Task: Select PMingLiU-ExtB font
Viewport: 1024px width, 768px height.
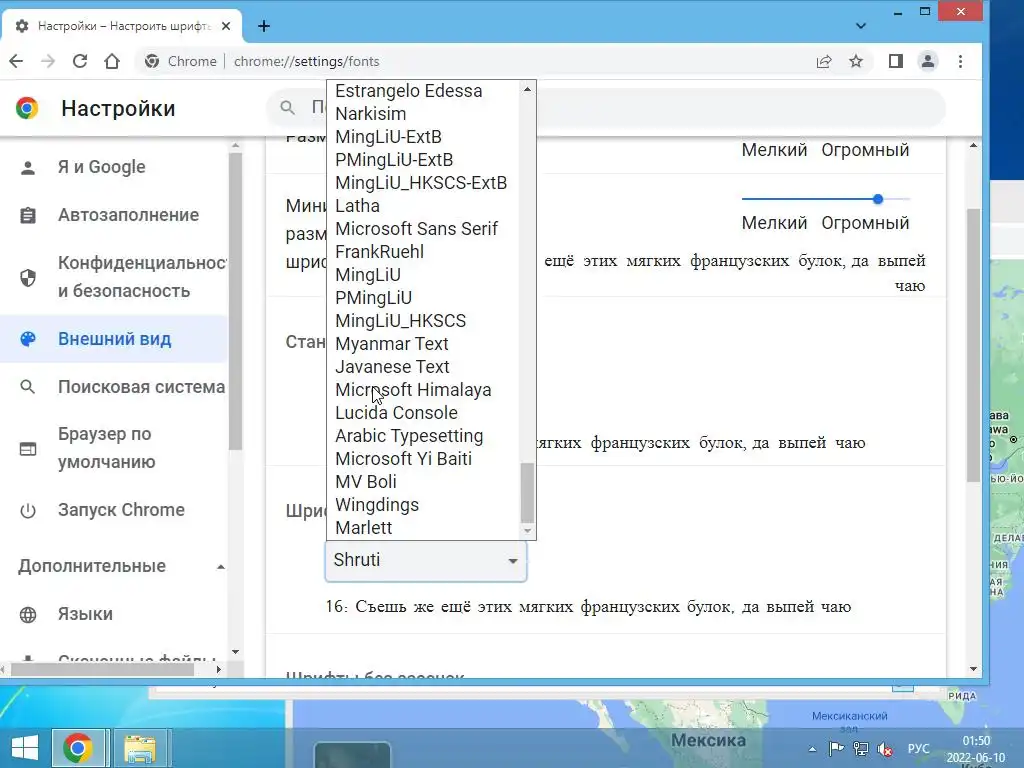Action: [423, 159]
